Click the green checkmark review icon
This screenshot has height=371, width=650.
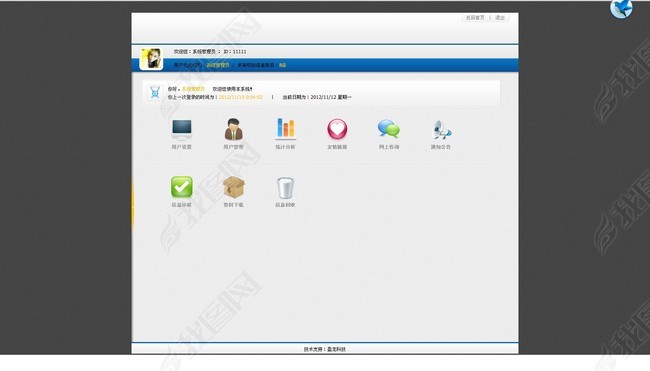click(182, 187)
